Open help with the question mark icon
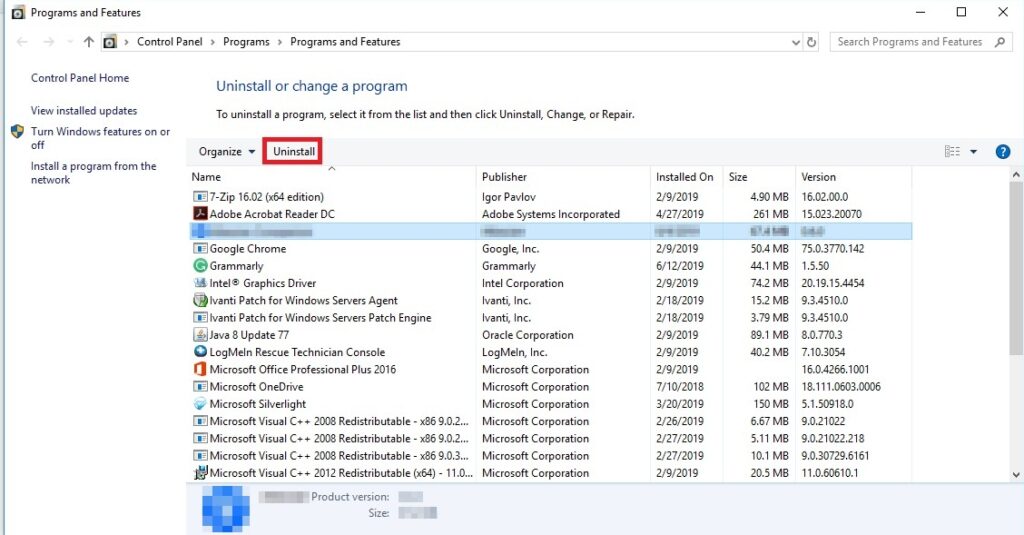Screen dimensions: 1024x535 click(x=1003, y=152)
